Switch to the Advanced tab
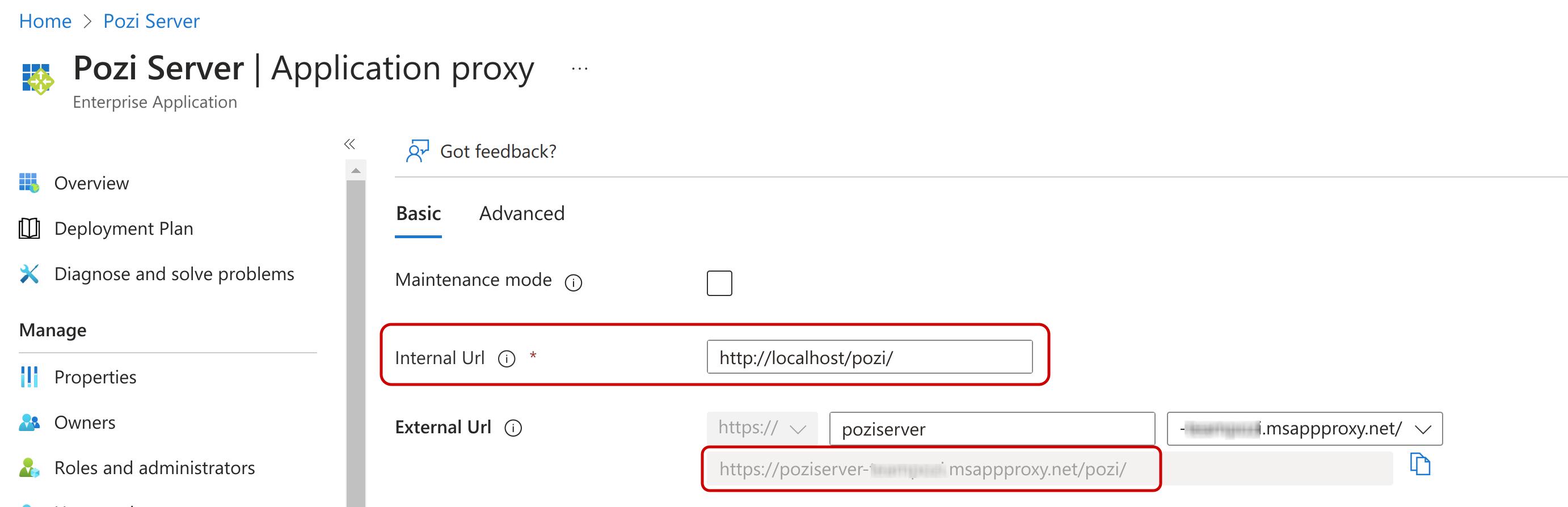The image size is (1568, 507). [x=522, y=214]
